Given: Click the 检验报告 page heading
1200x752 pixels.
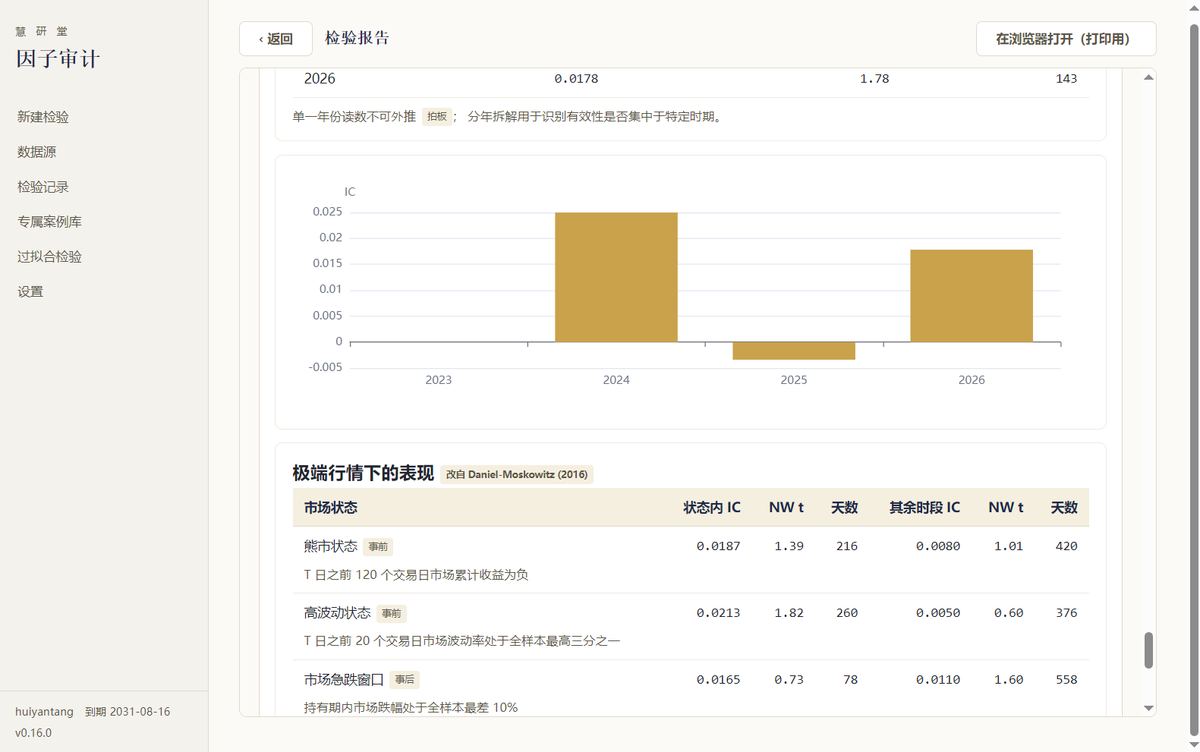Looking at the screenshot, I should click(357, 38).
